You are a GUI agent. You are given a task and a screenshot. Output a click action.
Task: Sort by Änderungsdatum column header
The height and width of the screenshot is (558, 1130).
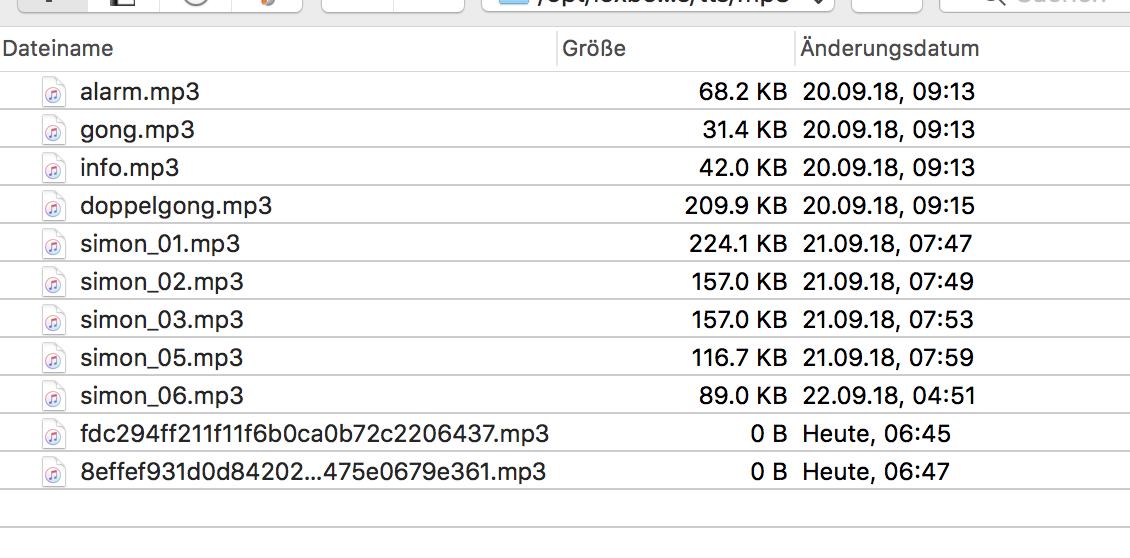890,48
